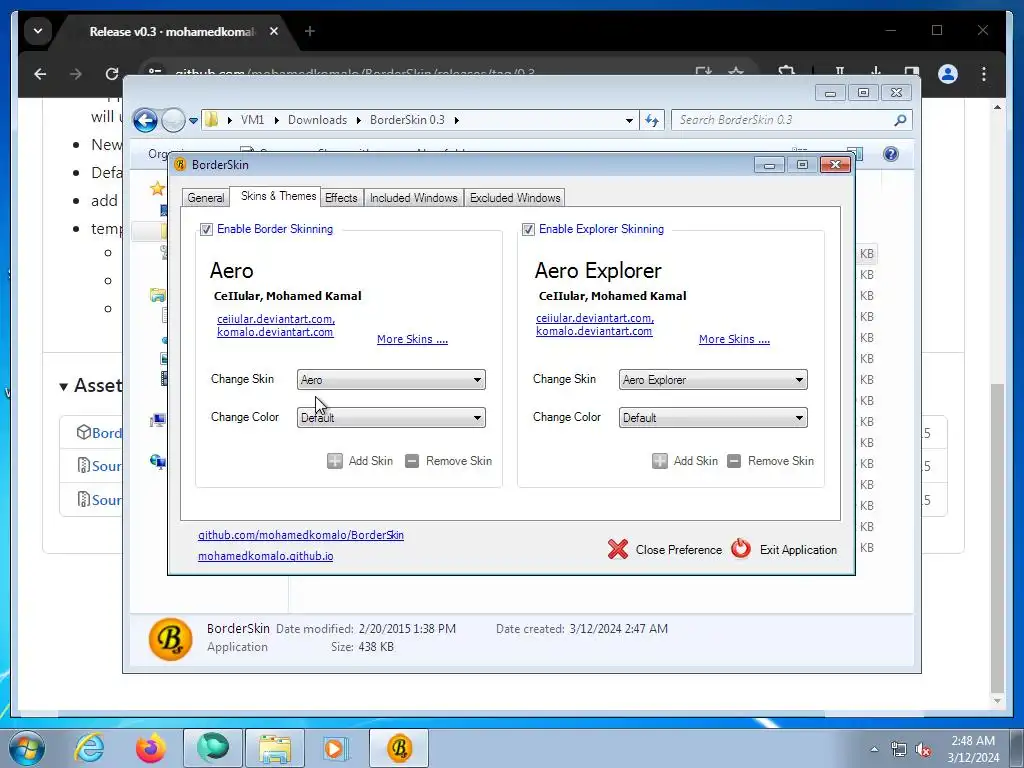
Task: Open border Change Color Default dropdown
Action: (x=391, y=417)
